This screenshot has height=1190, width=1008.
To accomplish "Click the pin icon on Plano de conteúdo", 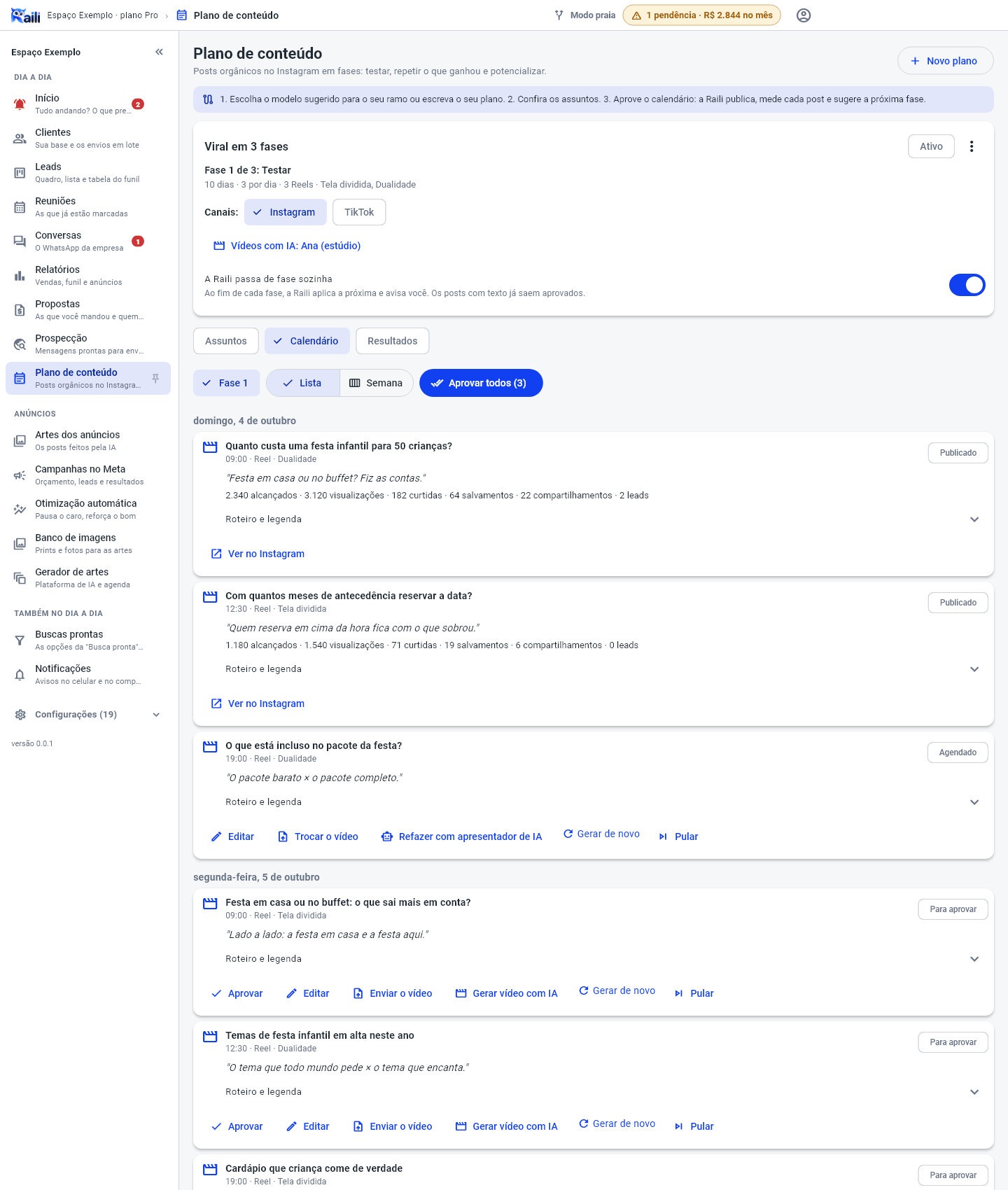I will pos(155,379).
